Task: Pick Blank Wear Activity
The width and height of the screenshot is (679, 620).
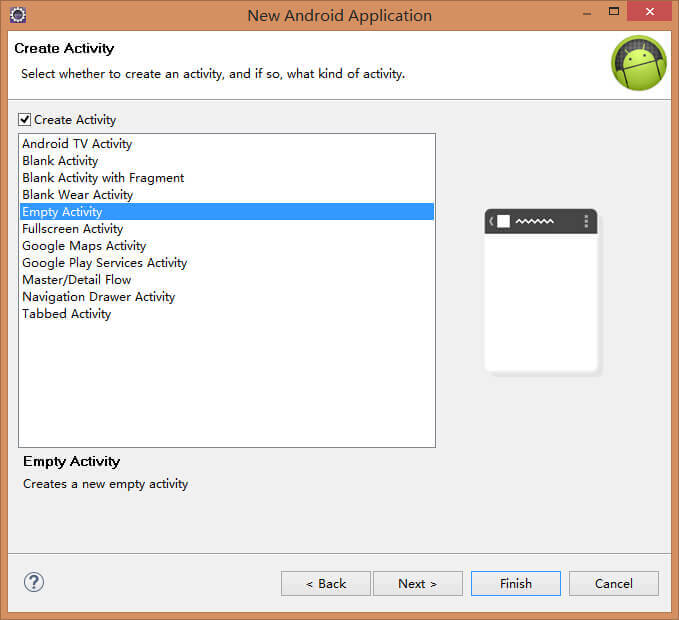Action: click(x=226, y=194)
